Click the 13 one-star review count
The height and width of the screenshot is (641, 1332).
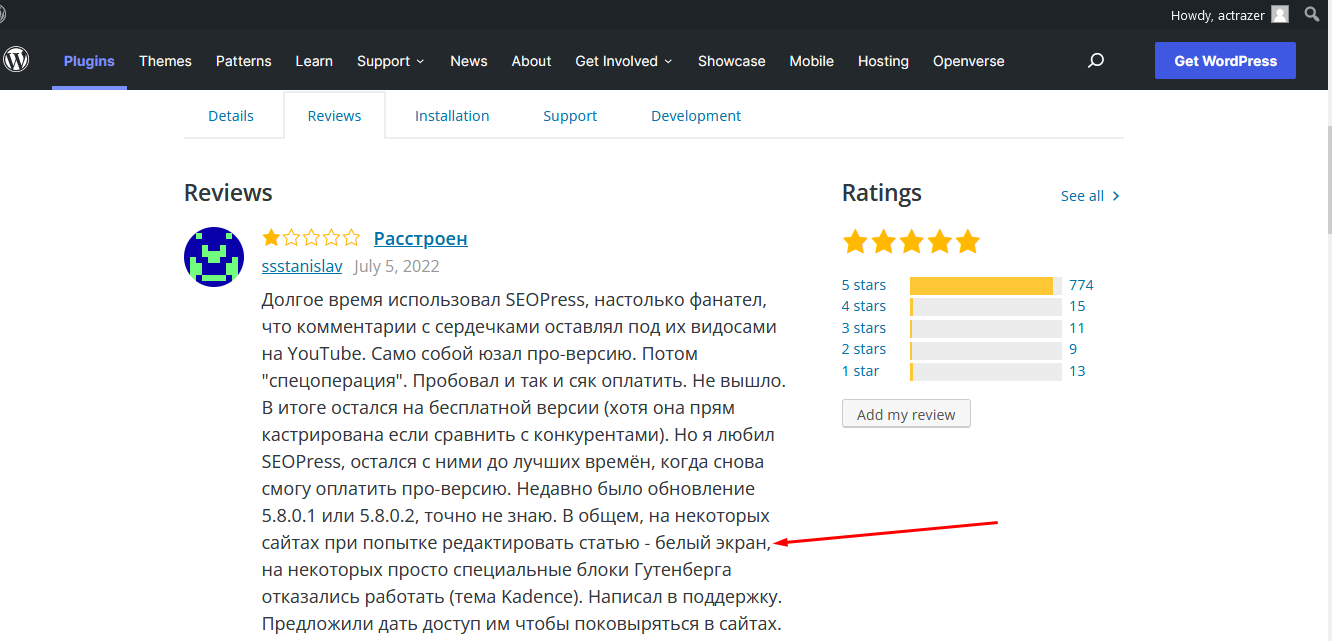[1077, 371]
